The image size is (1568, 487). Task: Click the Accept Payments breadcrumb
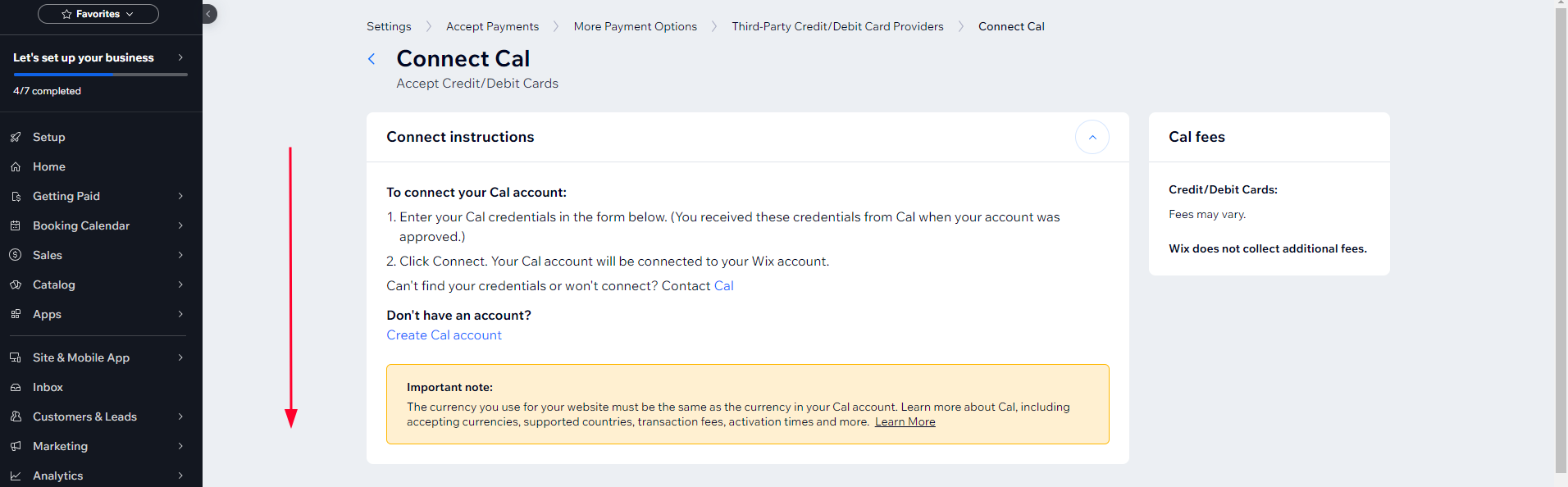pos(492,26)
